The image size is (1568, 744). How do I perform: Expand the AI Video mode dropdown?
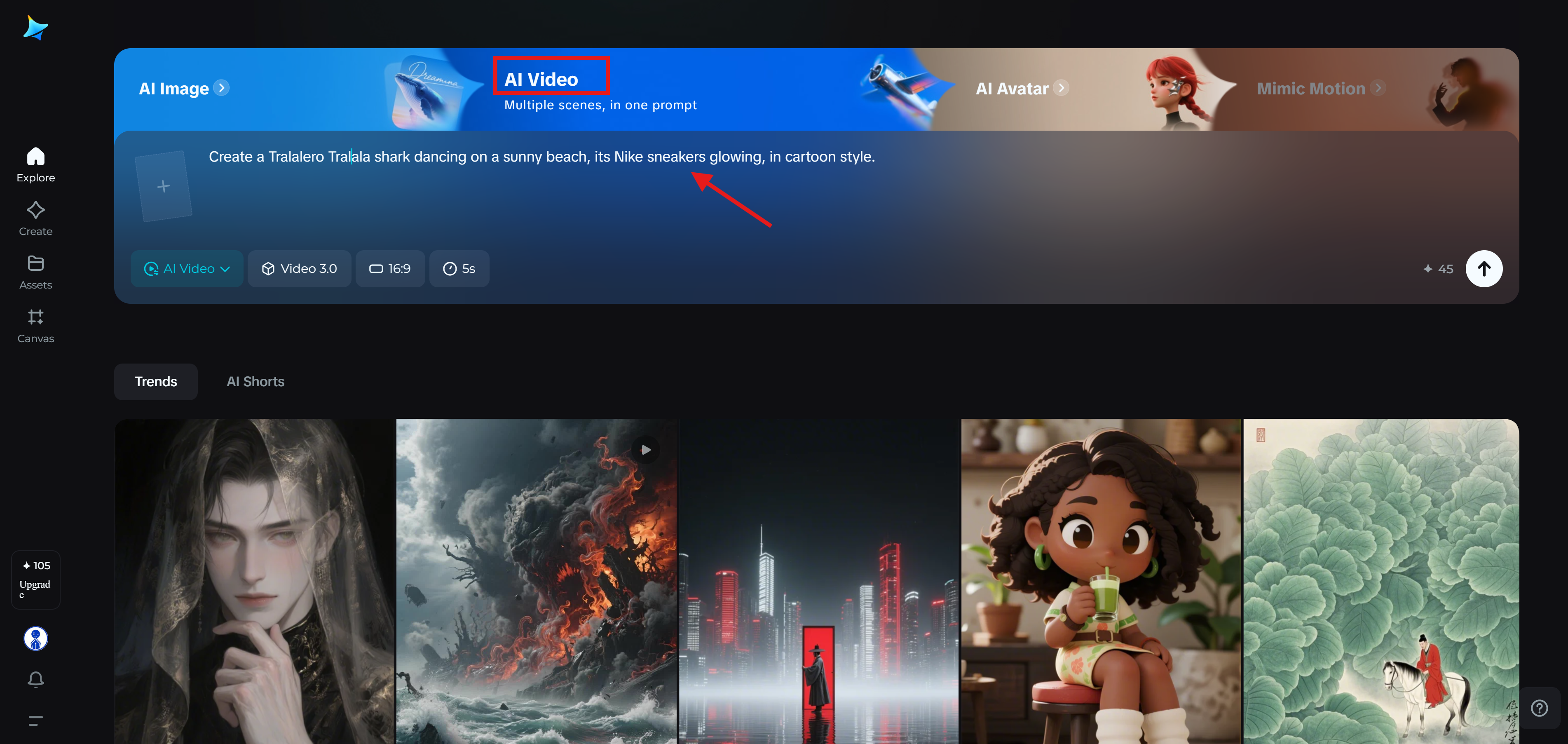[187, 268]
